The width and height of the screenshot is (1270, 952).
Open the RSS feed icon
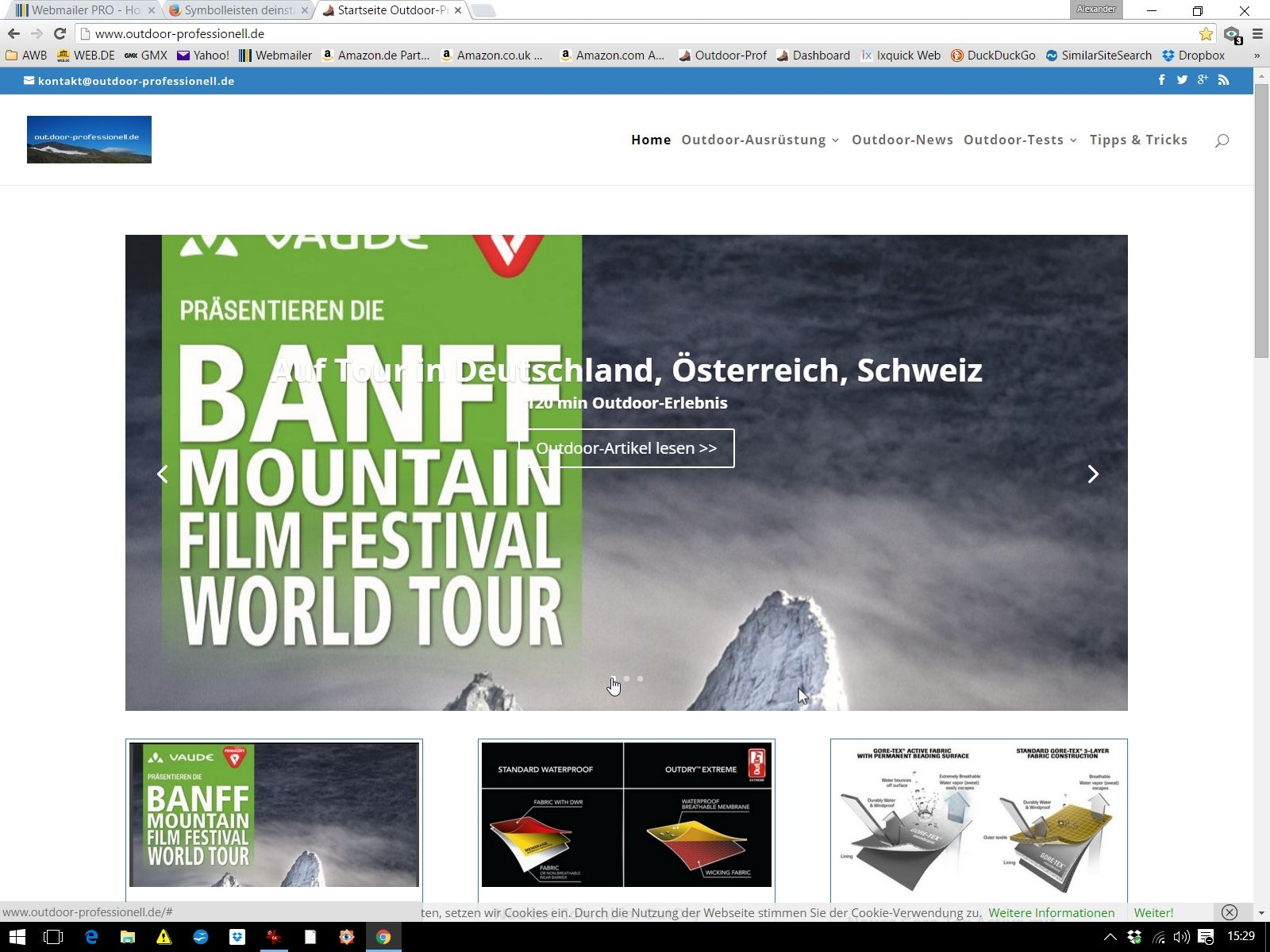[x=1223, y=80]
